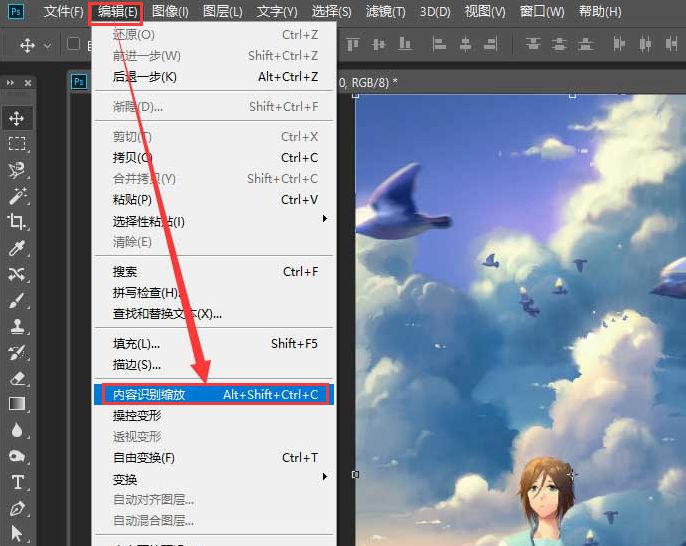Viewport: 686px width, 546px height.
Task: Select the Sponge/Dodge tool
Action: pyautogui.click(x=17, y=456)
